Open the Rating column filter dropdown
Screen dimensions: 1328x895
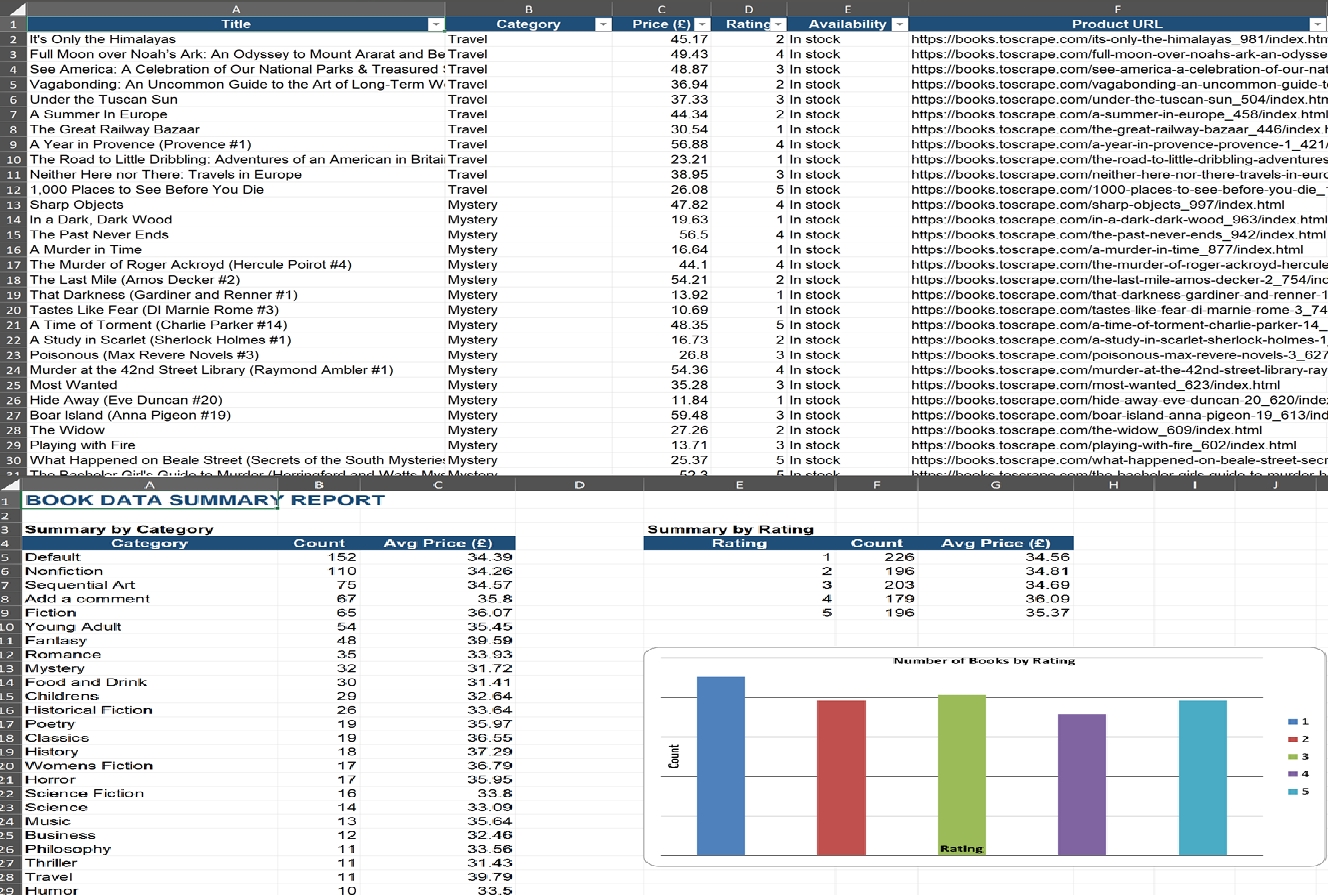[x=777, y=24]
